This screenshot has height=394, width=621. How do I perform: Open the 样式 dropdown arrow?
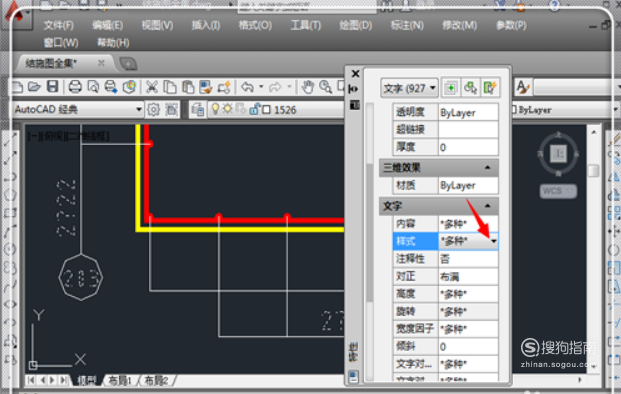pyautogui.click(x=493, y=241)
